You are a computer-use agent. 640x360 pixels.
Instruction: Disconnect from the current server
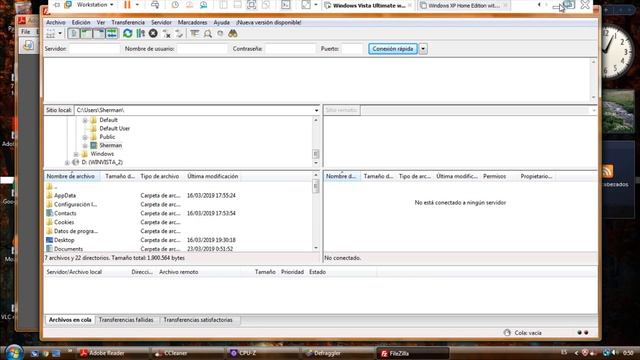pyautogui.click(x=167, y=34)
